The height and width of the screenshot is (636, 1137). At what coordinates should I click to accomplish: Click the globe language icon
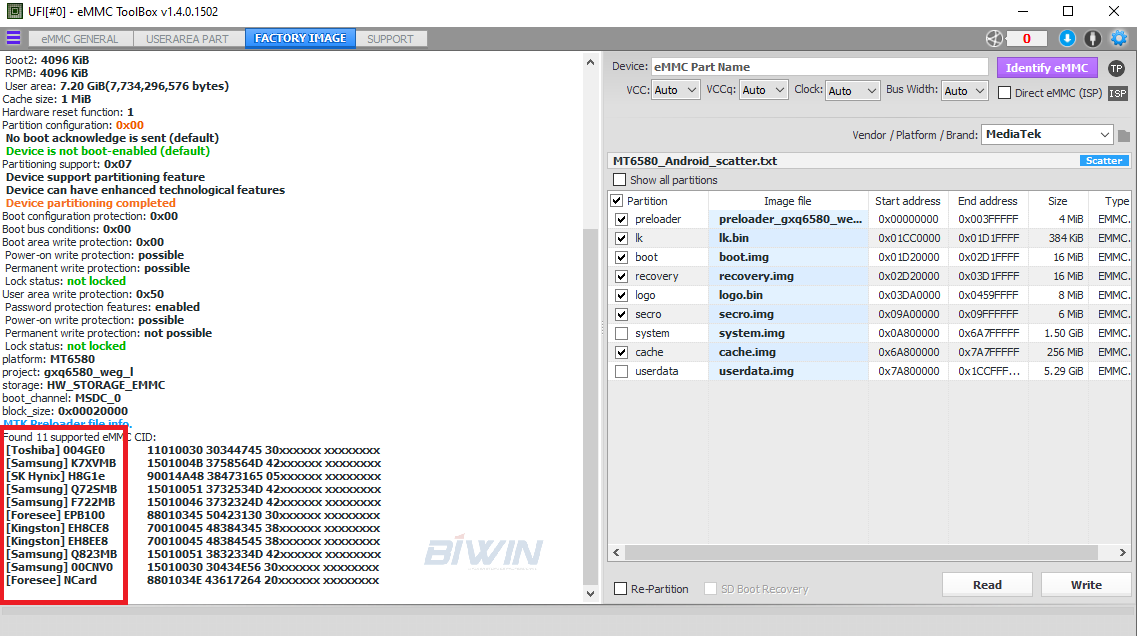pyautogui.click(x=994, y=38)
